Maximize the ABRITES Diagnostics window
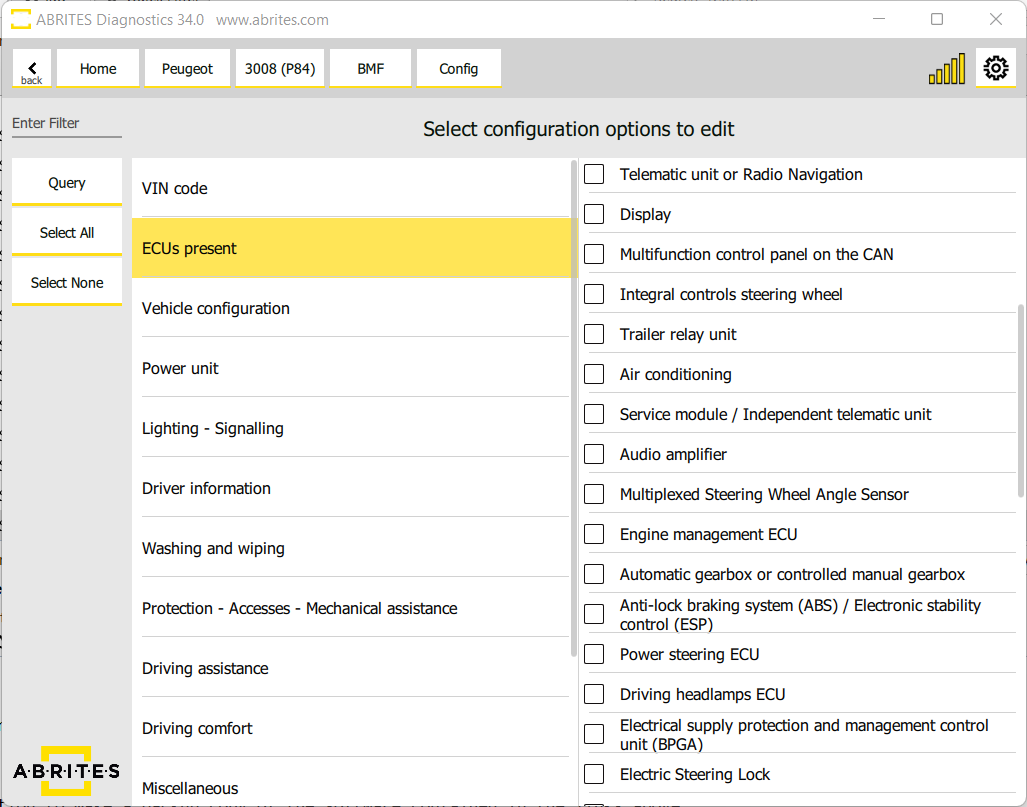The height and width of the screenshot is (807, 1027). tap(937, 20)
